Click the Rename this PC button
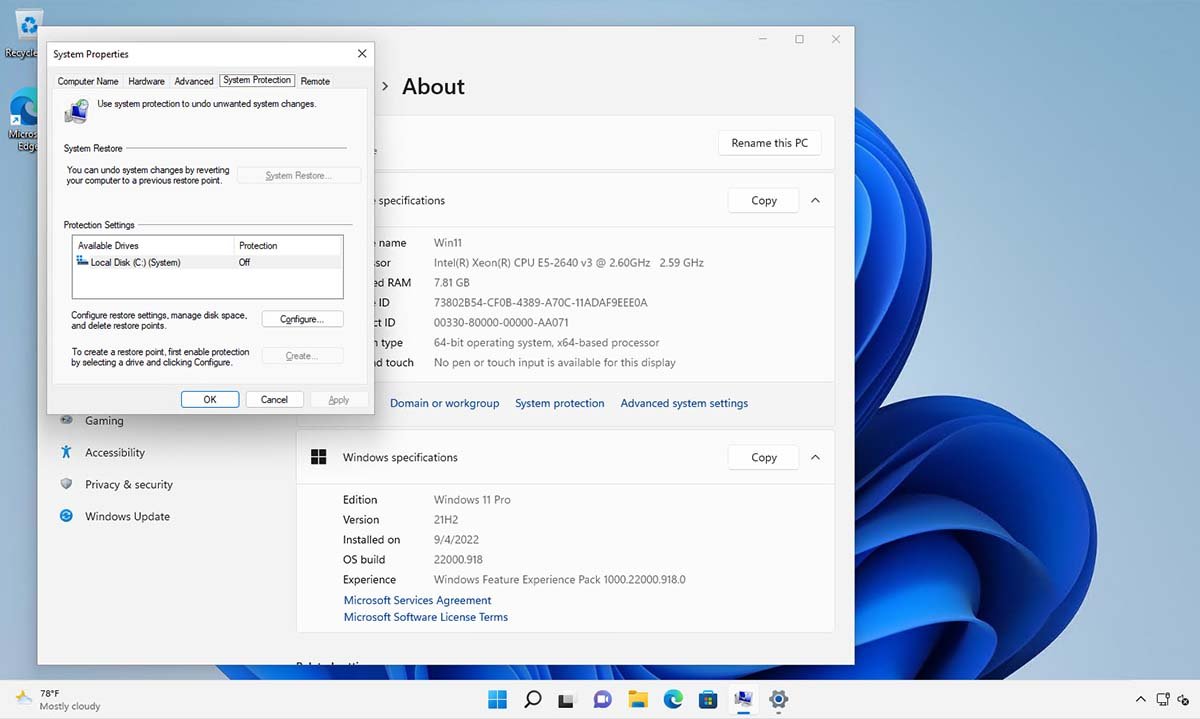The height and width of the screenshot is (719, 1200). (x=769, y=143)
